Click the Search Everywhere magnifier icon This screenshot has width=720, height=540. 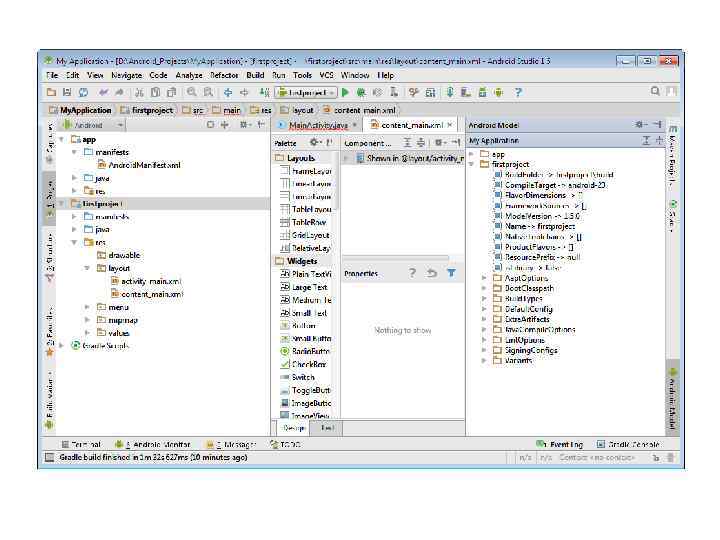(655, 91)
